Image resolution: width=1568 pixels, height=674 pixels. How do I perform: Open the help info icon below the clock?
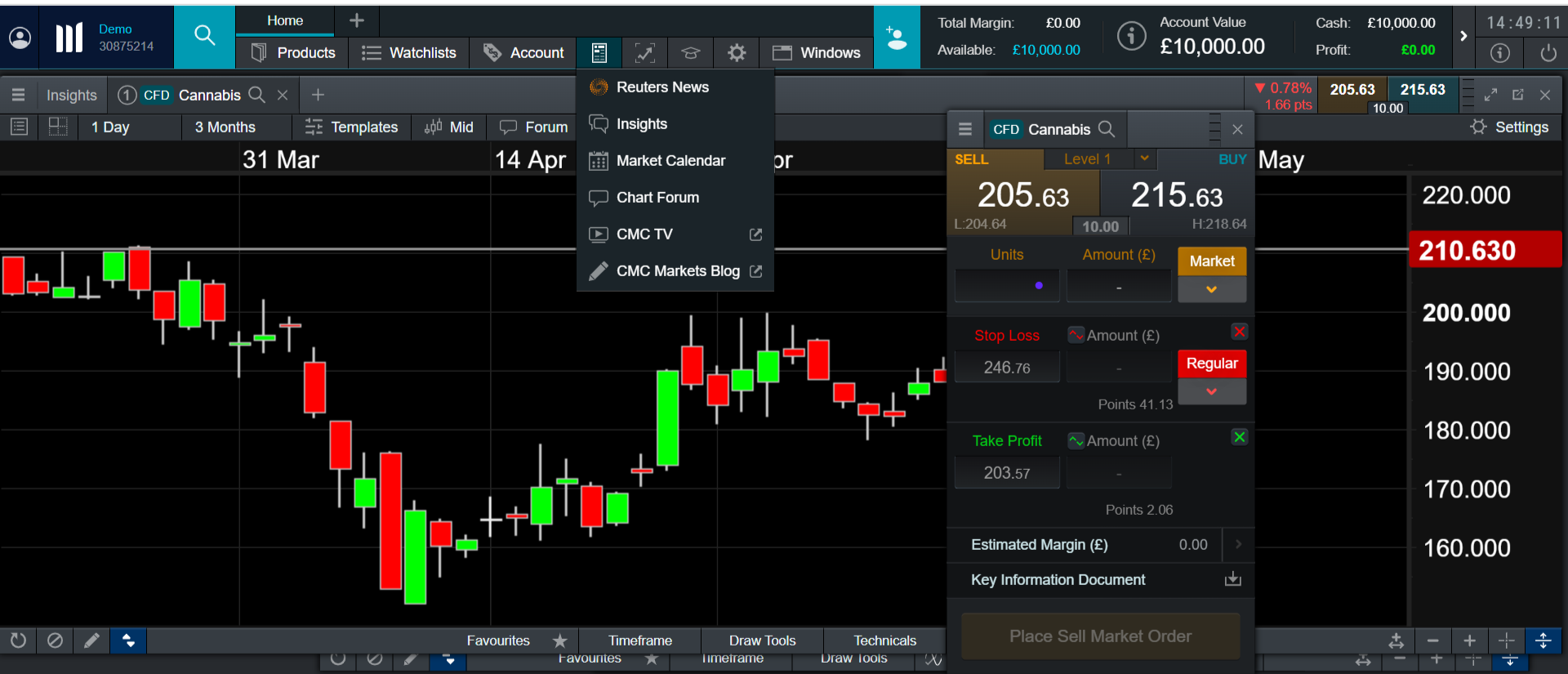point(1500,53)
